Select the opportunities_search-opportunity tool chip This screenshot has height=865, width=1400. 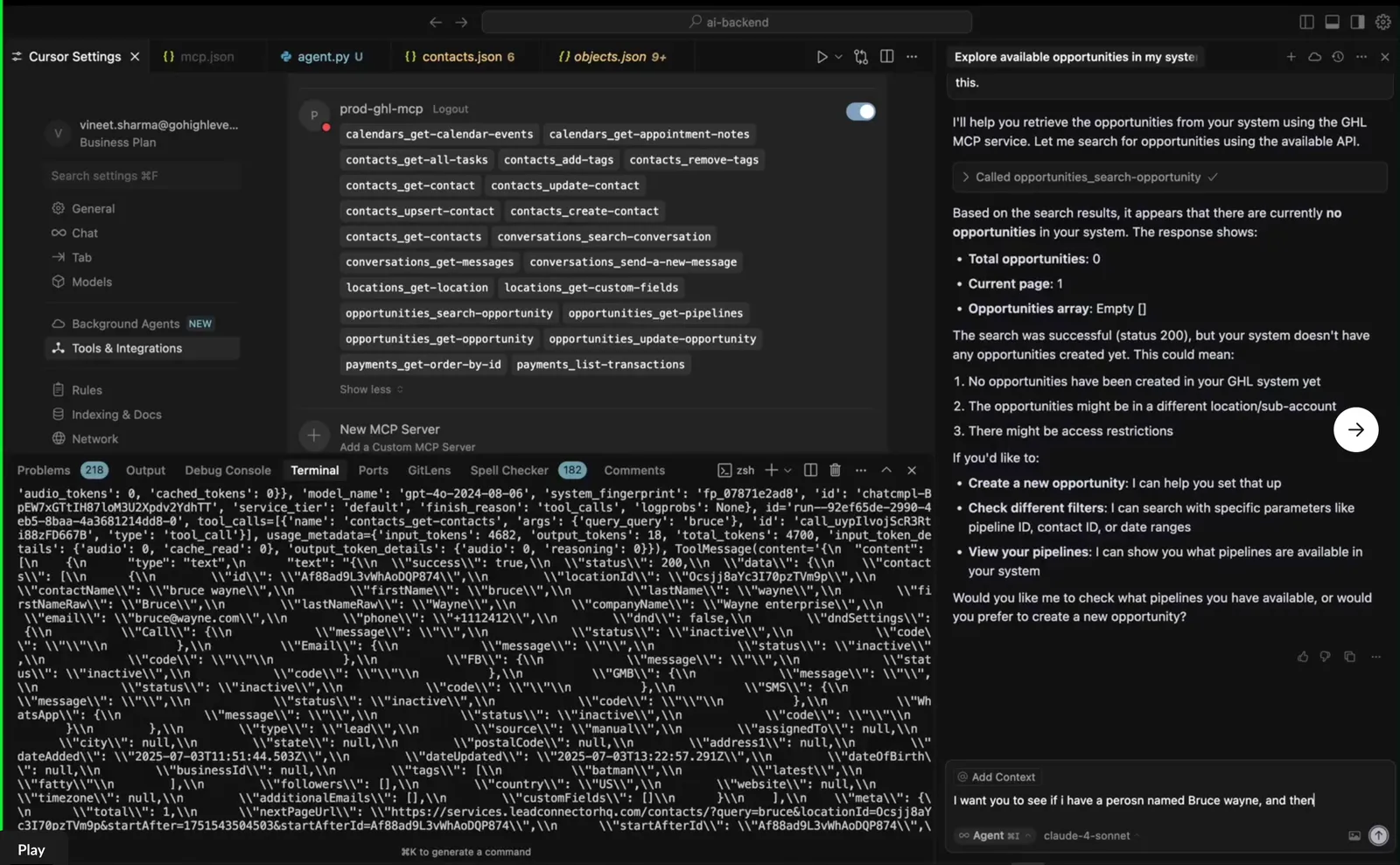(449, 313)
